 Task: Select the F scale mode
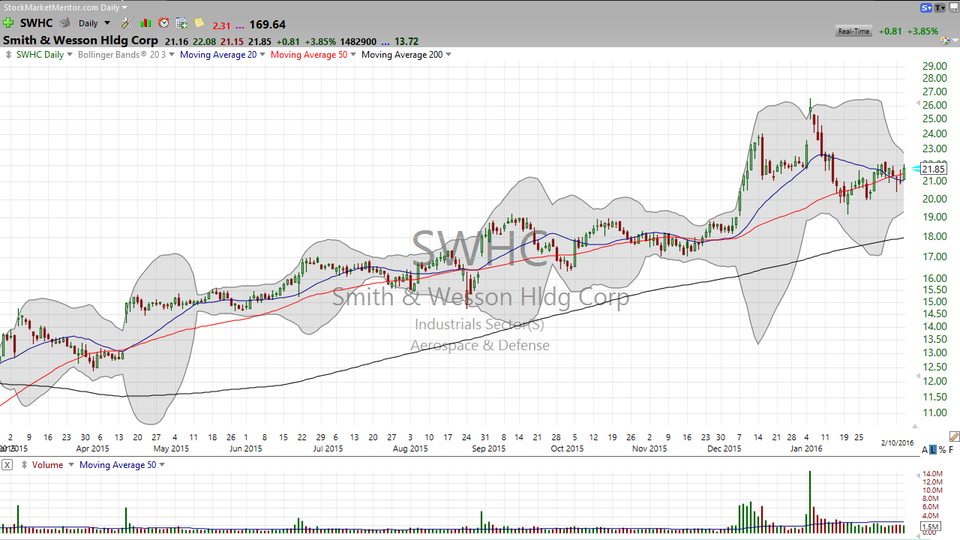tap(951, 450)
